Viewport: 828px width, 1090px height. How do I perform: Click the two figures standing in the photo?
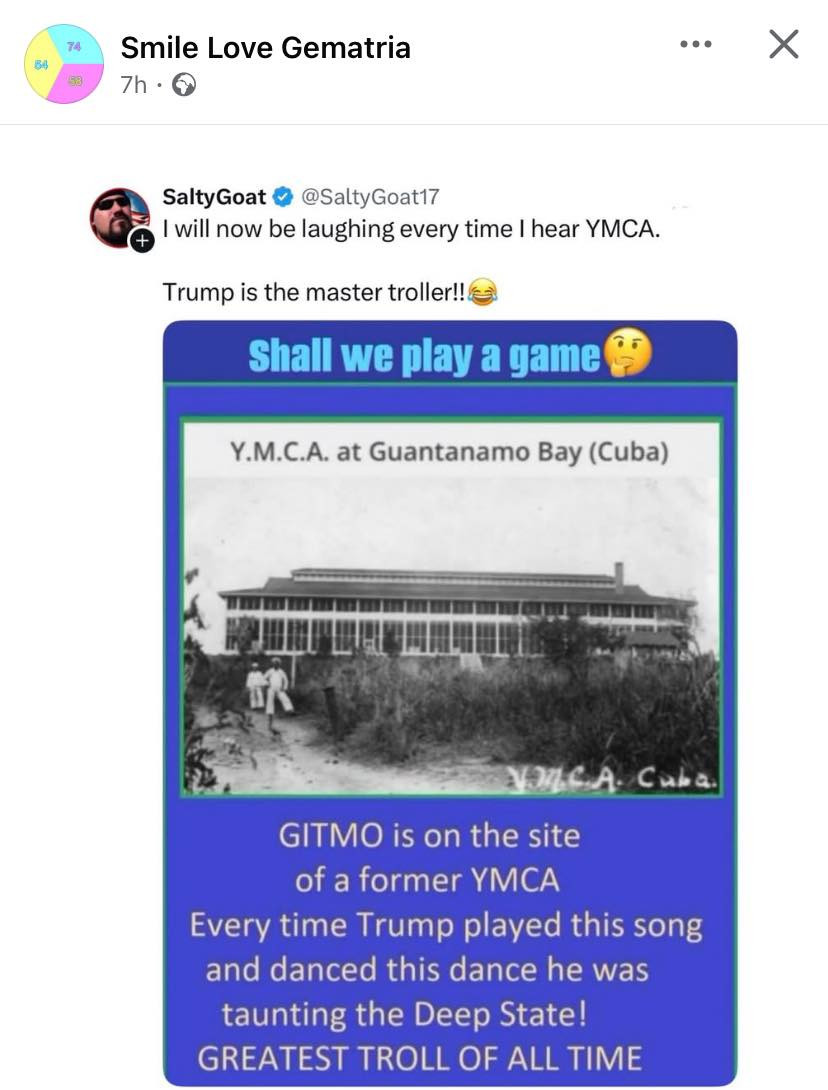[268, 688]
